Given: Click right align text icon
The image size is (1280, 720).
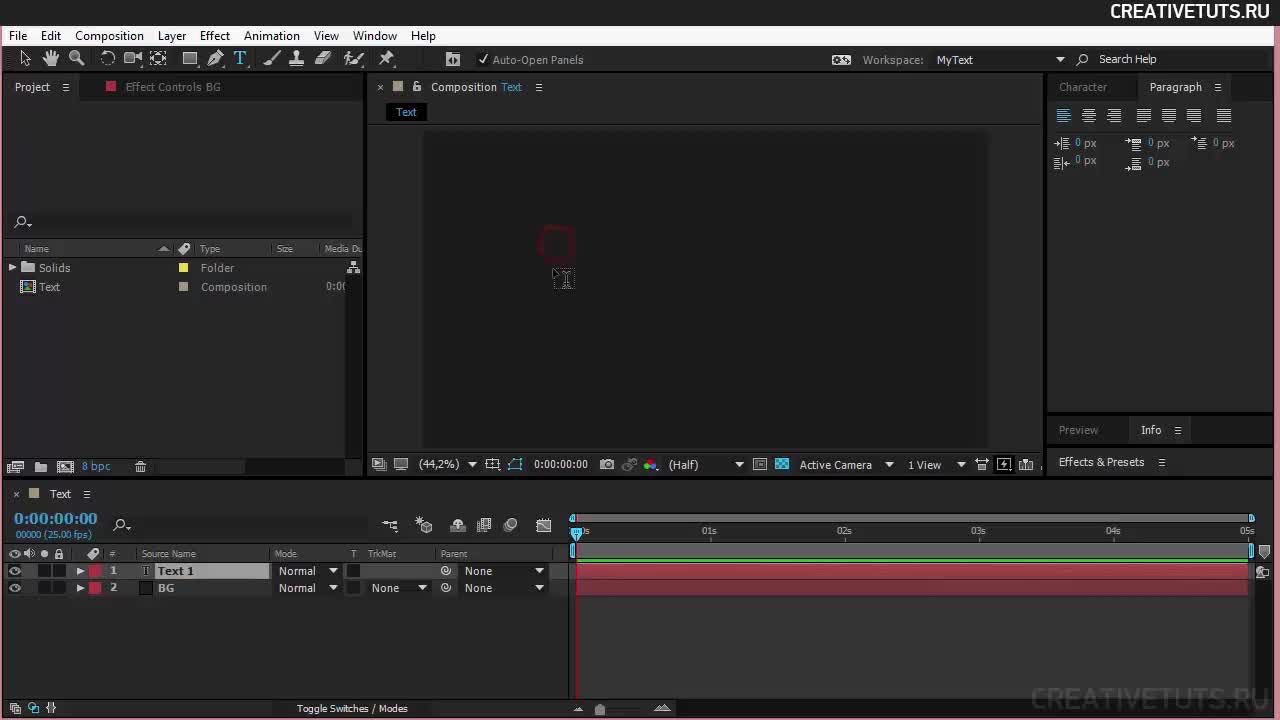Looking at the screenshot, I should [1114, 116].
